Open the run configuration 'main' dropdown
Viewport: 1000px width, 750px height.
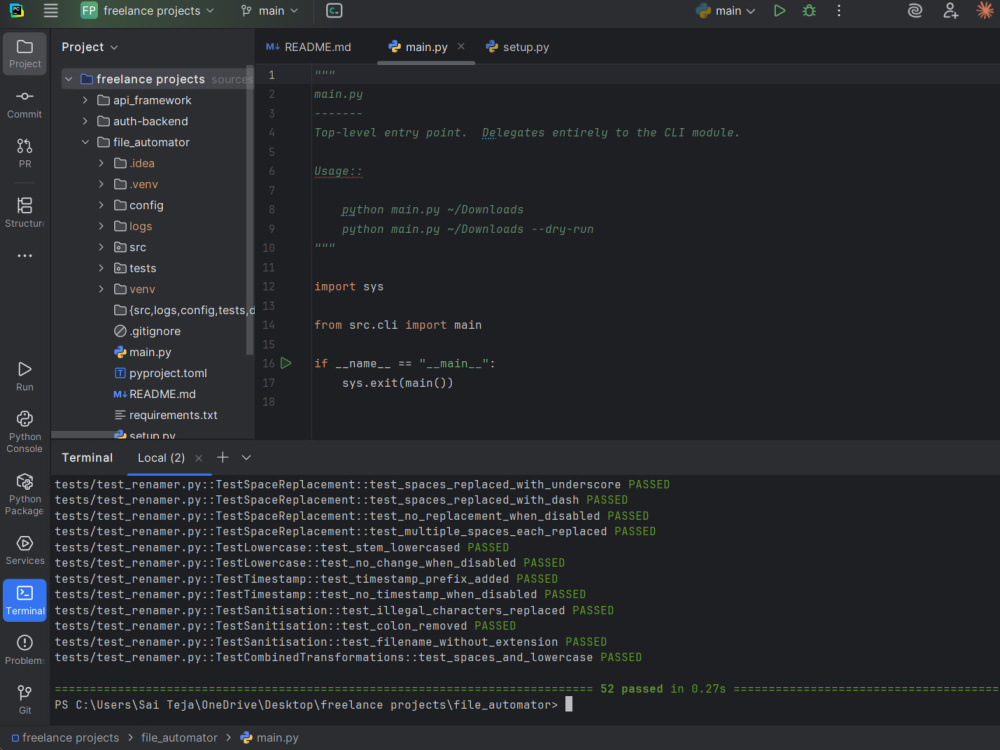pyautogui.click(x=726, y=11)
